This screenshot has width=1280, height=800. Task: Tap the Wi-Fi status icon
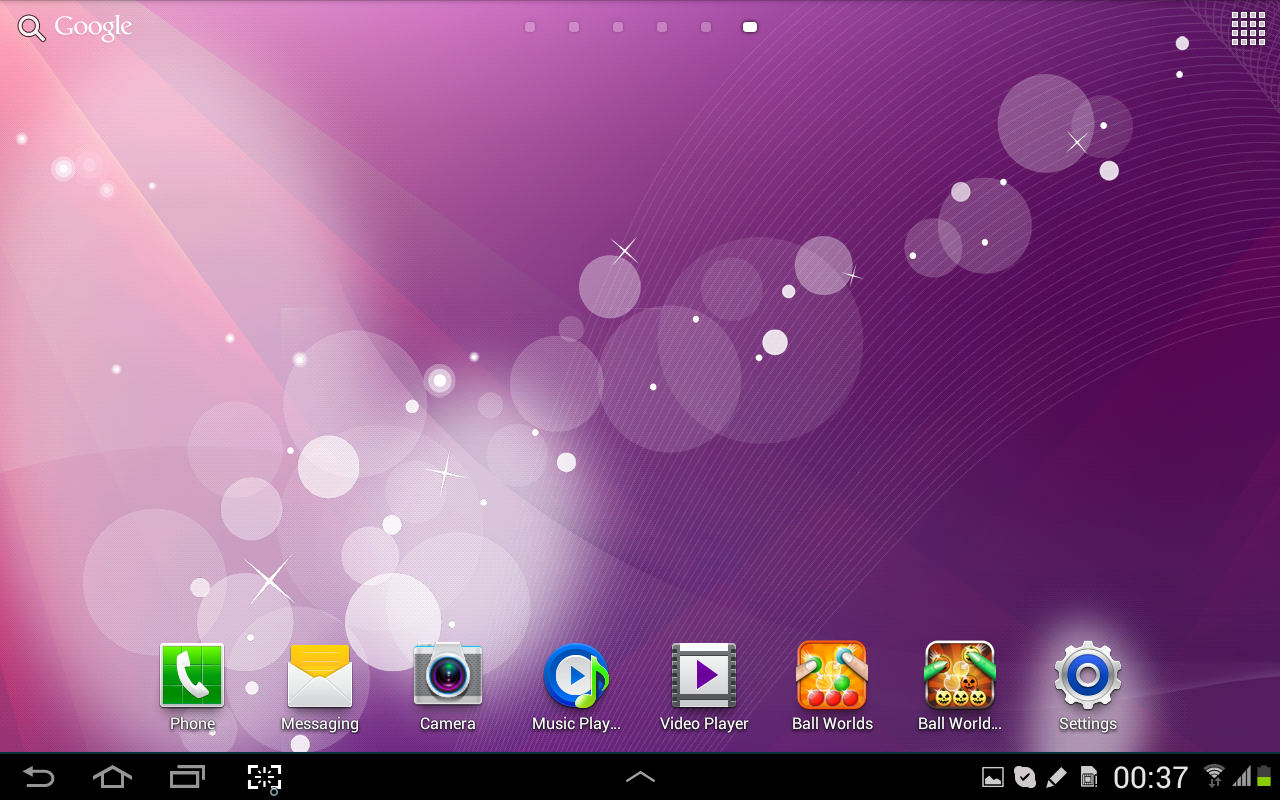click(x=1213, y=776)
